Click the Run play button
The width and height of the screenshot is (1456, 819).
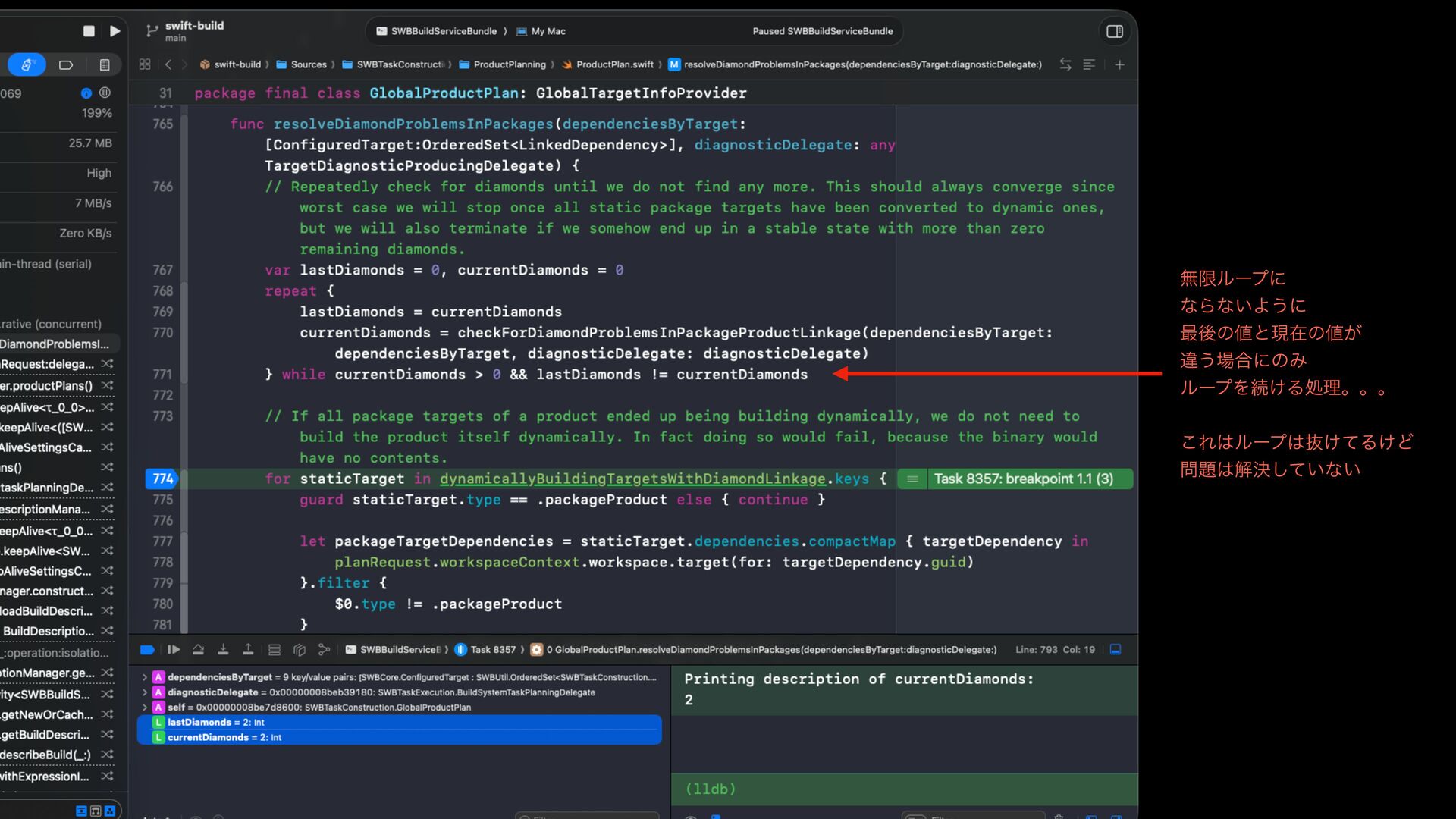click(x=115, y=31)
